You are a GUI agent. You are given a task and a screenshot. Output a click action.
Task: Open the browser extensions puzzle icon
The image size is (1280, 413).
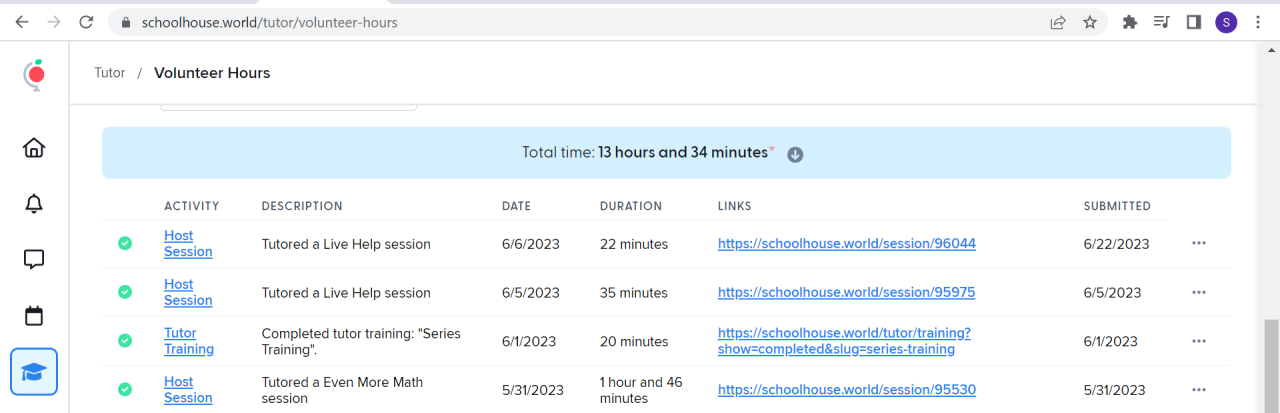(x=1130, y=22)
